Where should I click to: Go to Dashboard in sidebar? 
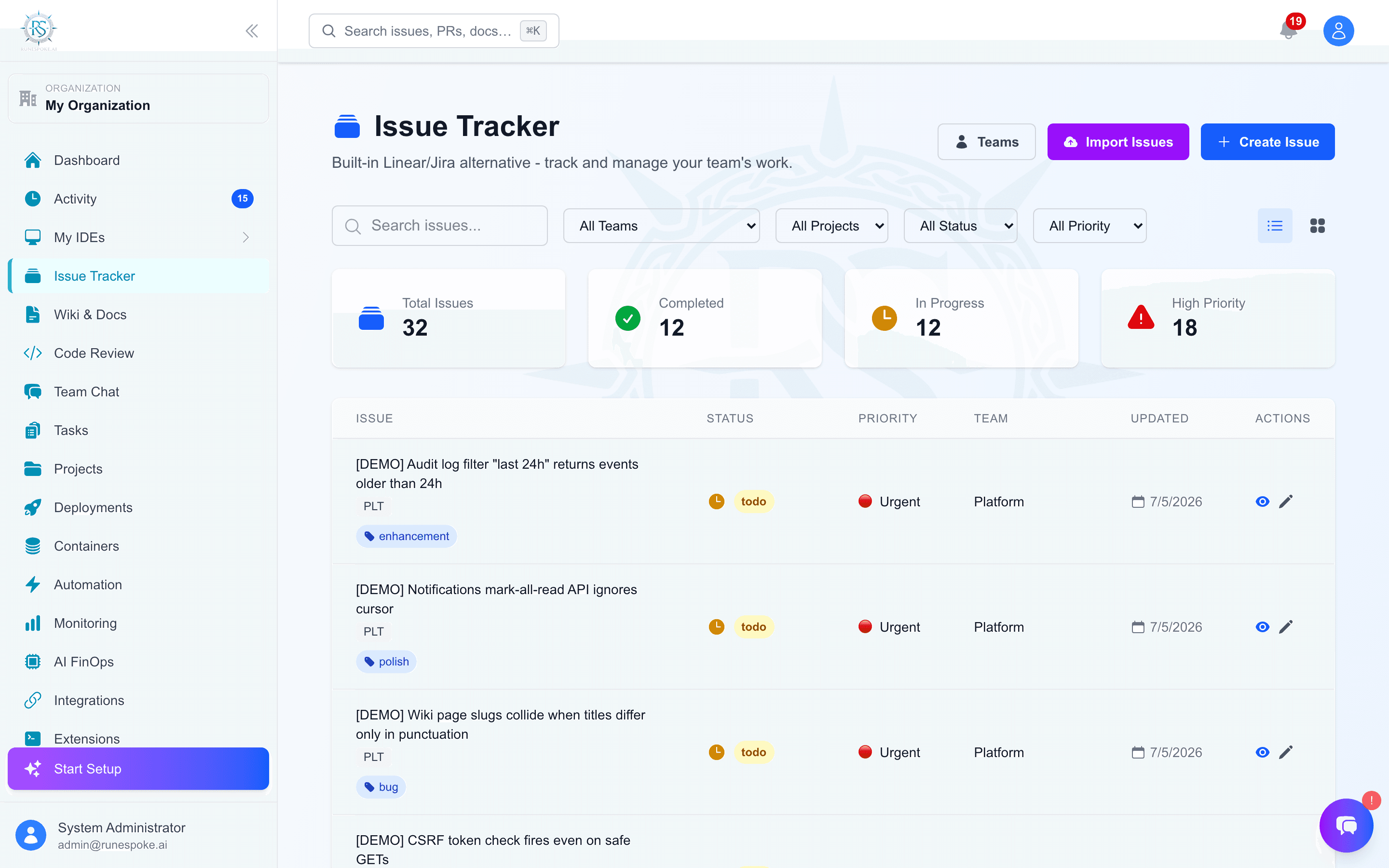pos(138,160)
